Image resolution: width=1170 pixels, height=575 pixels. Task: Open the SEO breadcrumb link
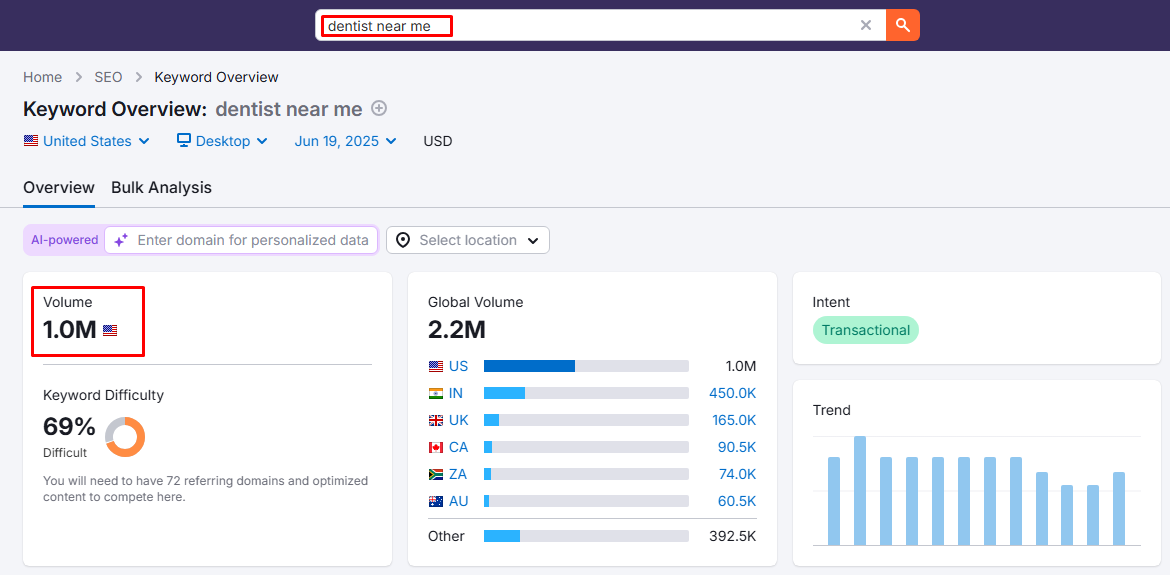click(x=108, y=77)
